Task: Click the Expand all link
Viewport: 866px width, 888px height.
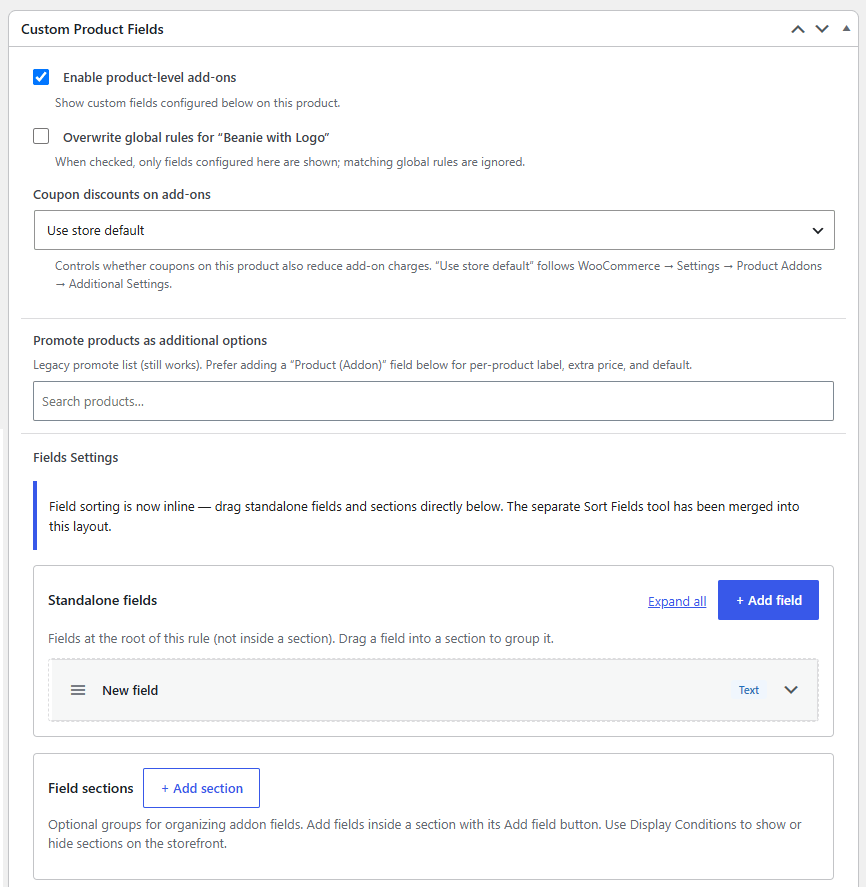Action: point(677,601)
